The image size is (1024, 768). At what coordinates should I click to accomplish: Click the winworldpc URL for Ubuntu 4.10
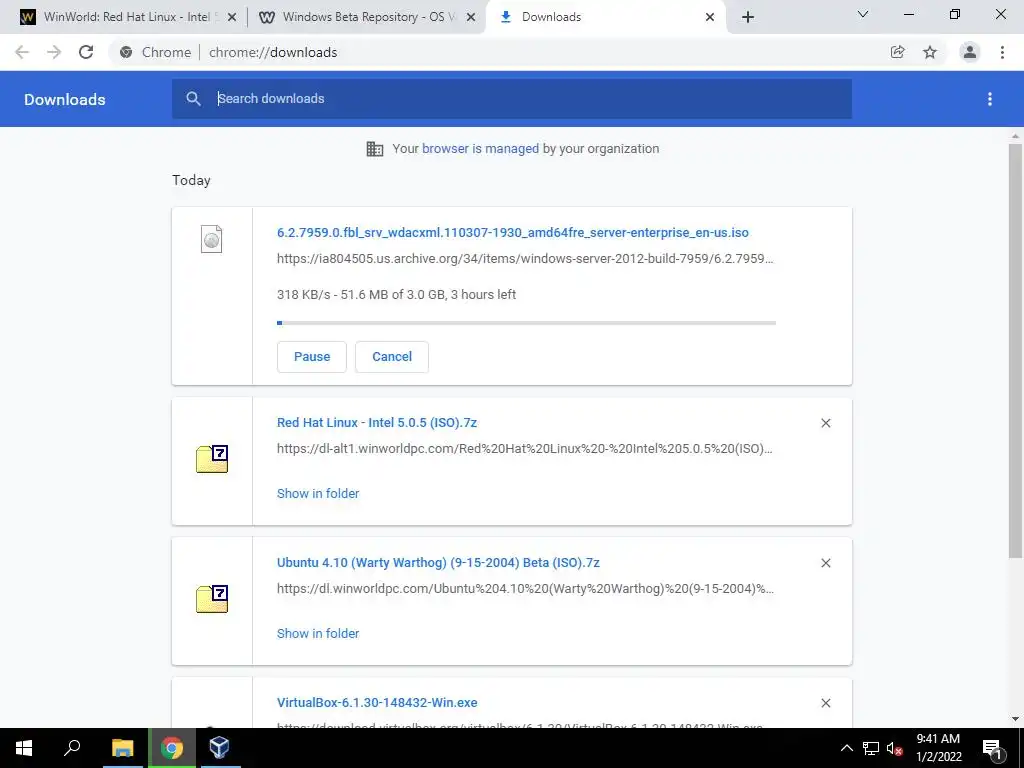[x=525, y=588]
